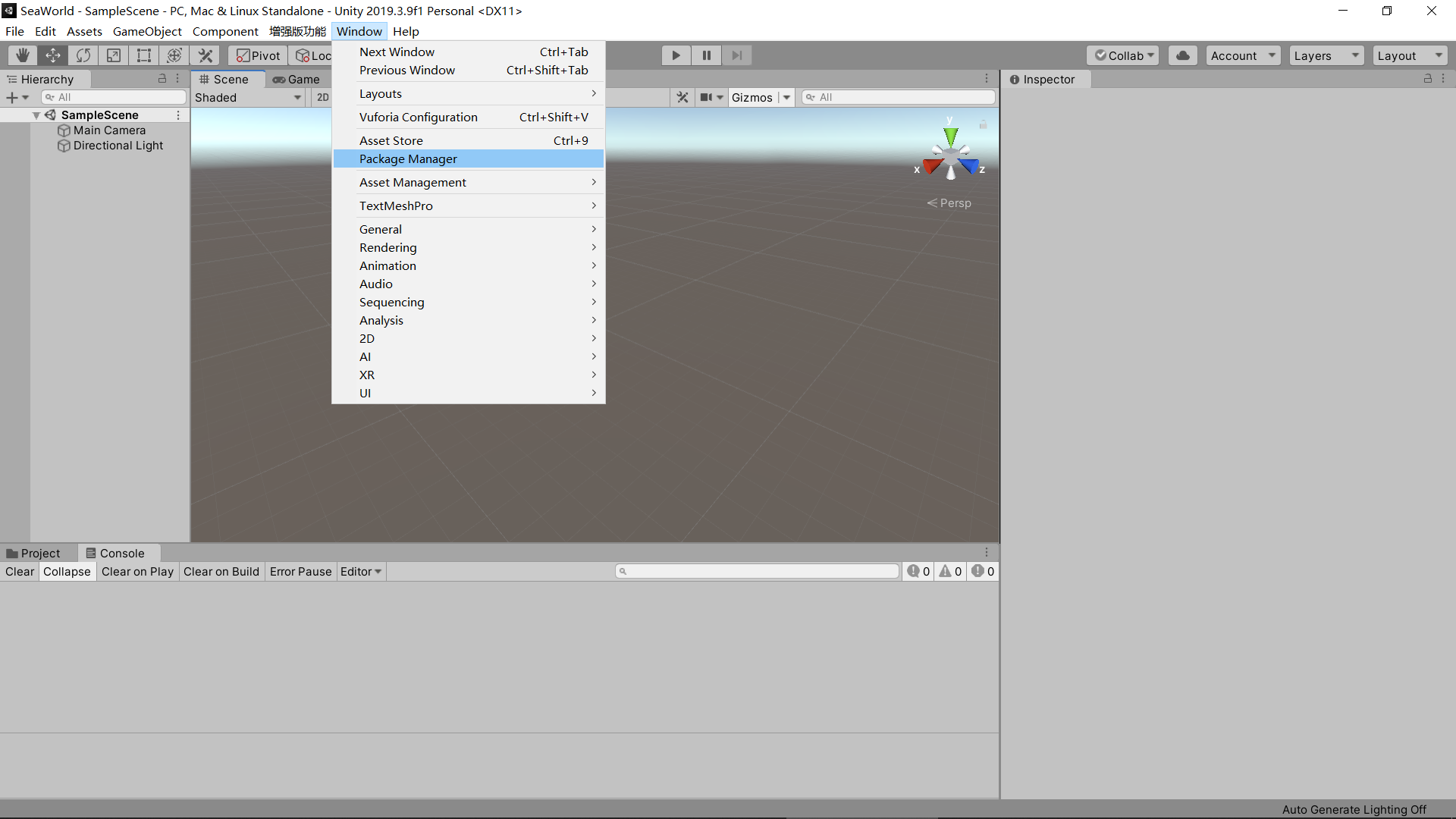This screenshot has width=1456, height=819.
Task: Select the Scale tool
Action: tap(113, 55)
